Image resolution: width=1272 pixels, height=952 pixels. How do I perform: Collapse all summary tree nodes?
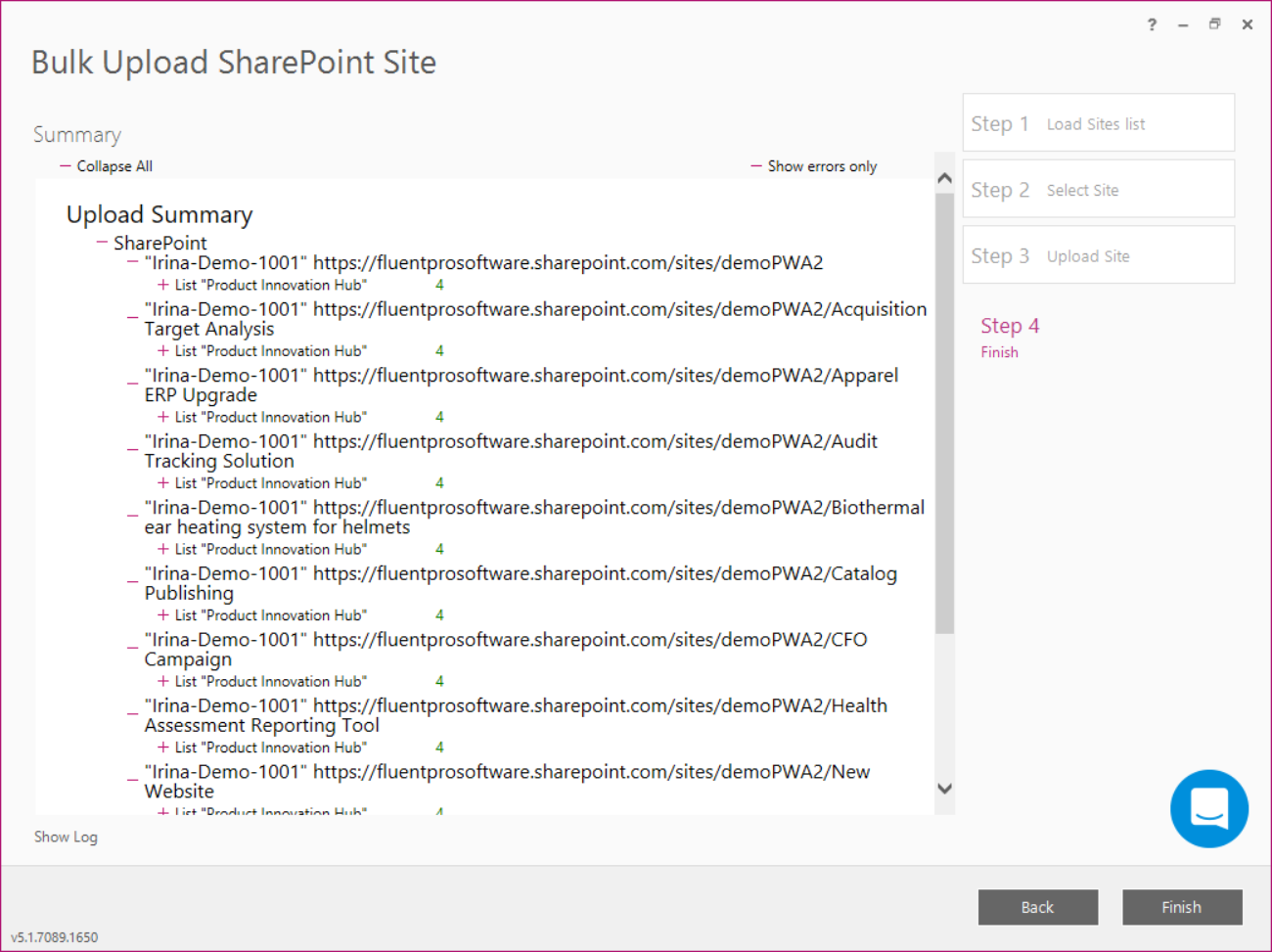tap(106, 166)
